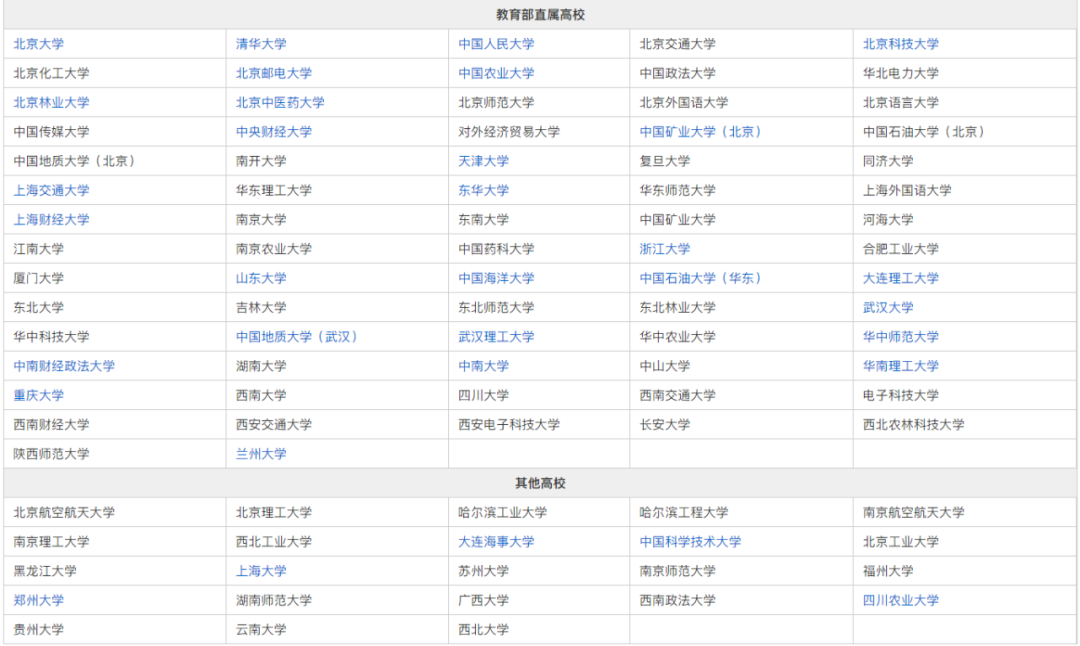Select the 南开大学 cell
1080x646 pixels.
(337, 161)
